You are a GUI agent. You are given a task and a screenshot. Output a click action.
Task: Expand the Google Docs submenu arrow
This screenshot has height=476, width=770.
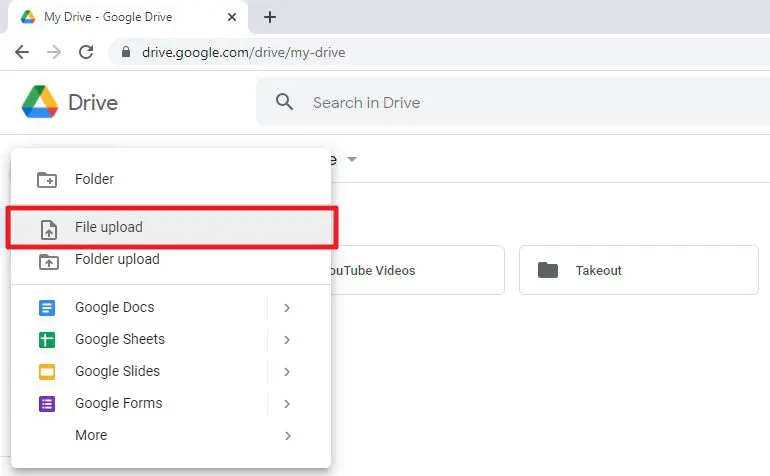pyautogui.click(x=287, y=308)
